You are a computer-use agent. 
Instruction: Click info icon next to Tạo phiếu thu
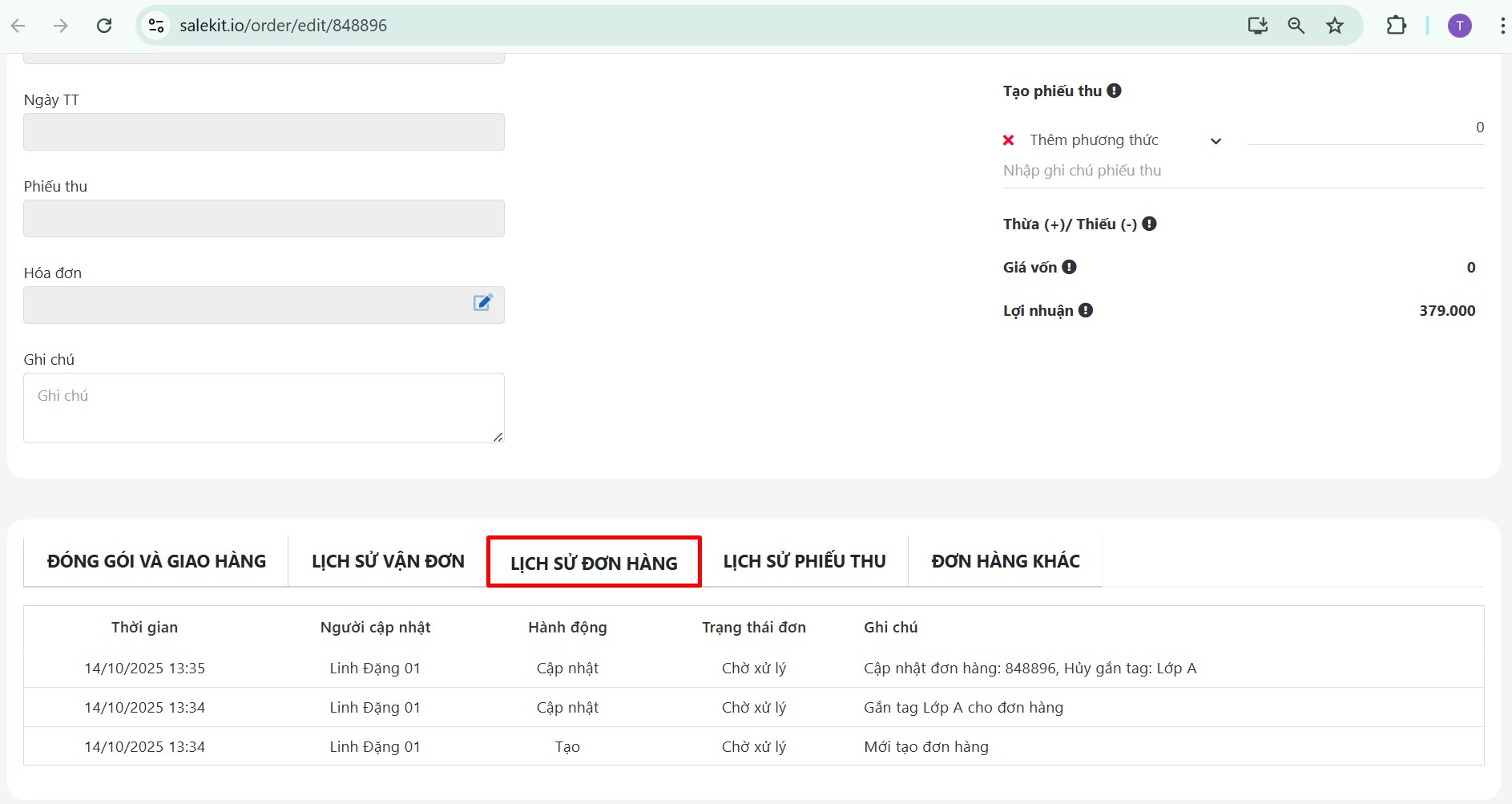[x=1114, y=91]
